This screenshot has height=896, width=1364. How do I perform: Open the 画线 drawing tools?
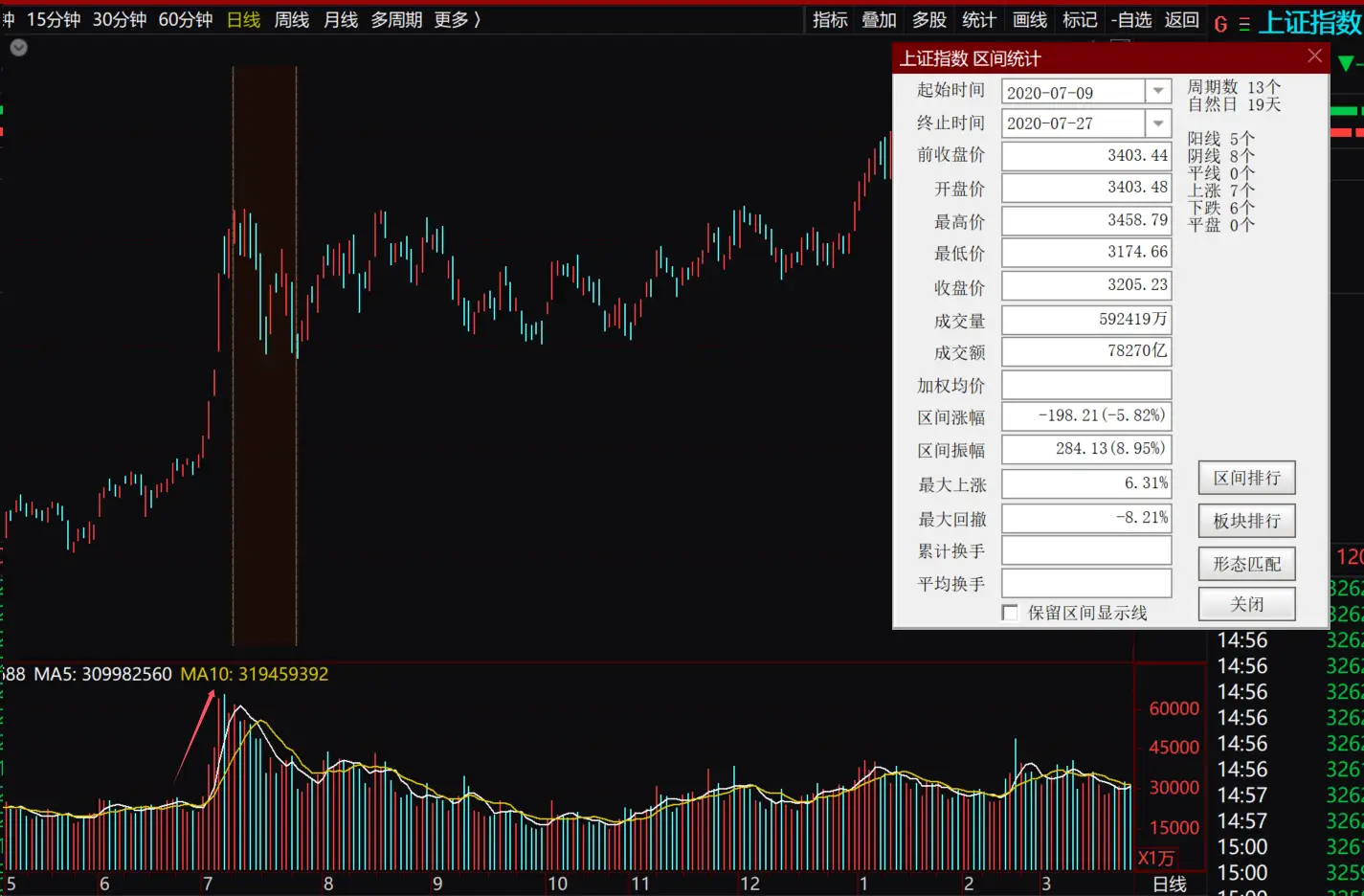pyautogui.click(x=1030, y=20)
